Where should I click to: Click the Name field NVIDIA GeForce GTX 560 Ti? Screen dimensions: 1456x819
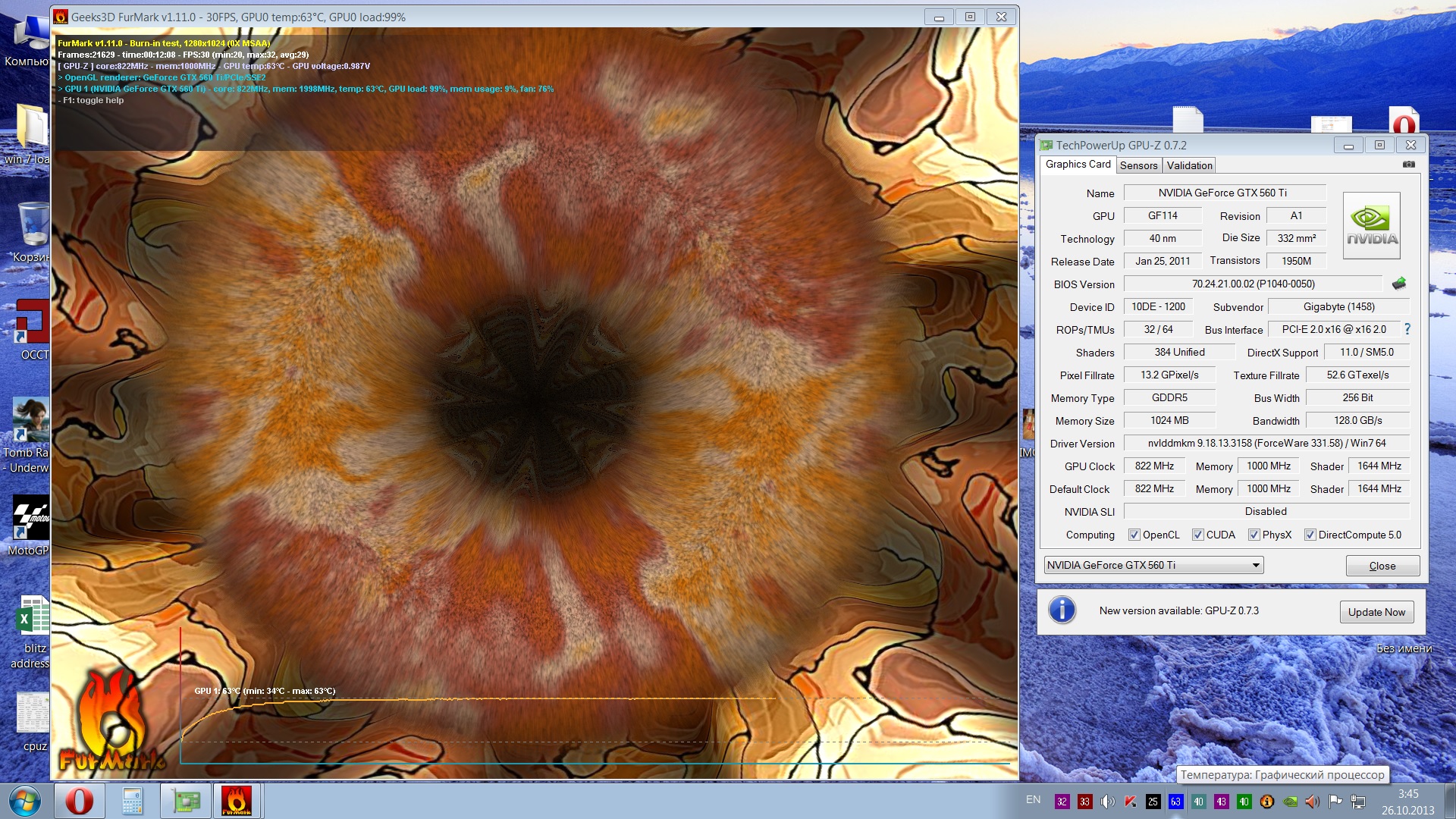pos(1224,193)
